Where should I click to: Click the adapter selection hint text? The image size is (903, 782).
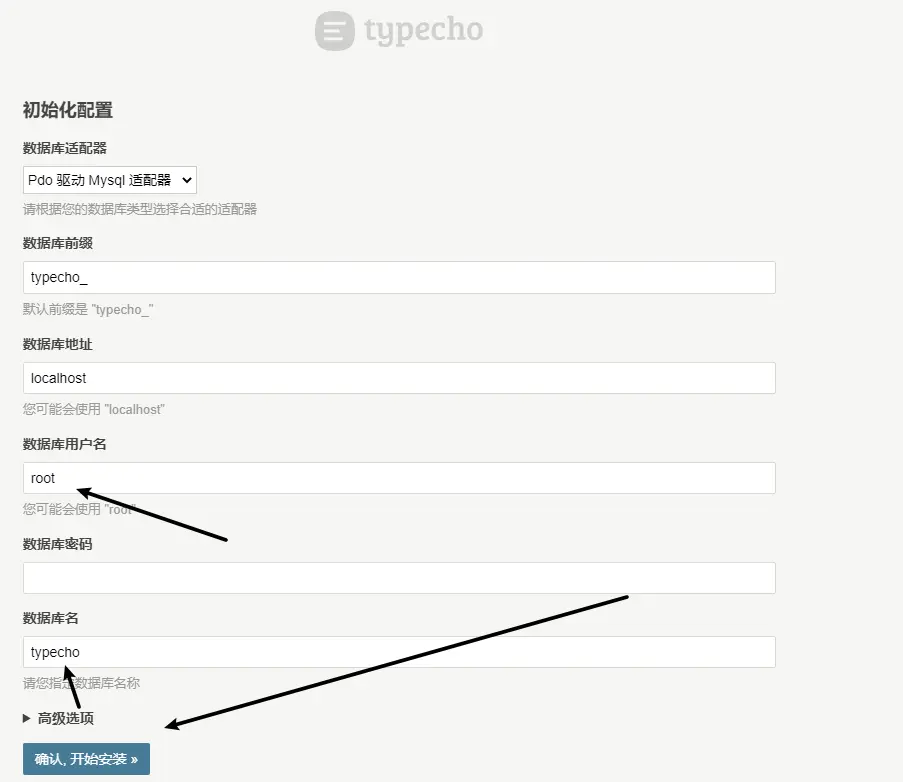(140, 209)
